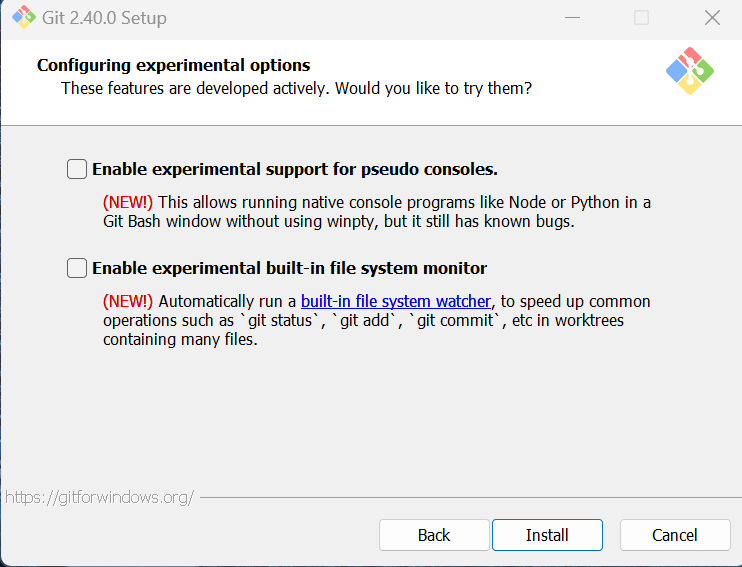Screen dimensions: 742x567
Task: Open the https://gitforwindows.org/ link
Action: 99,497
